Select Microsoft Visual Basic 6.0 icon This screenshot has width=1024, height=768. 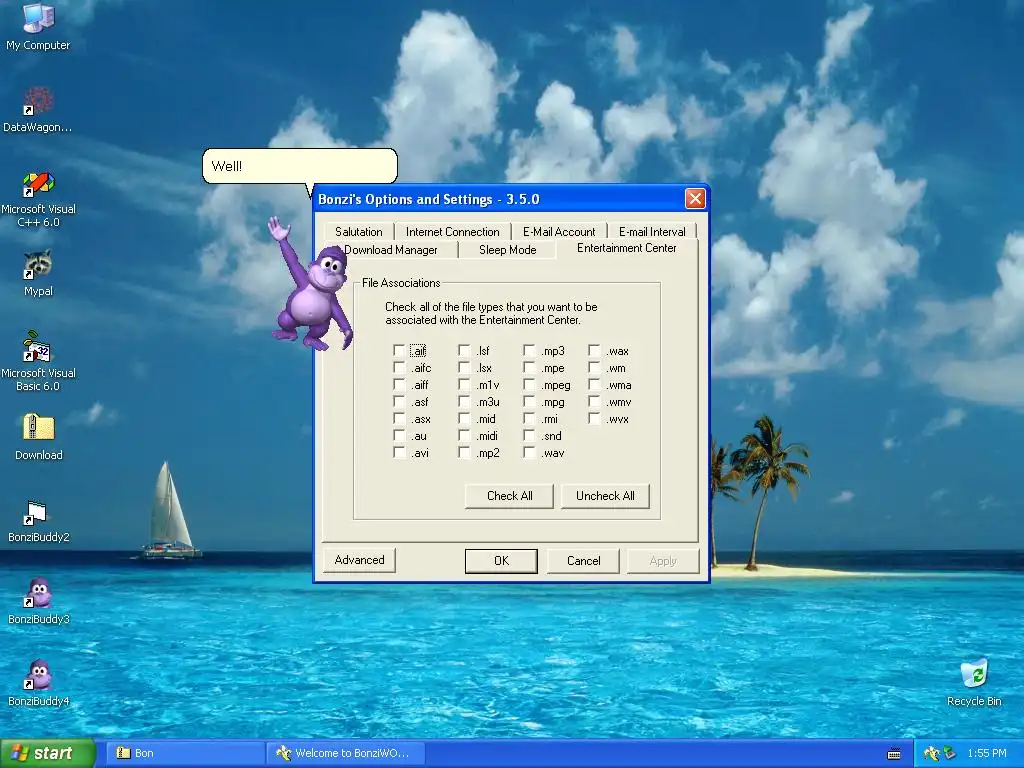pyautogui.click(x=38, y=361)
